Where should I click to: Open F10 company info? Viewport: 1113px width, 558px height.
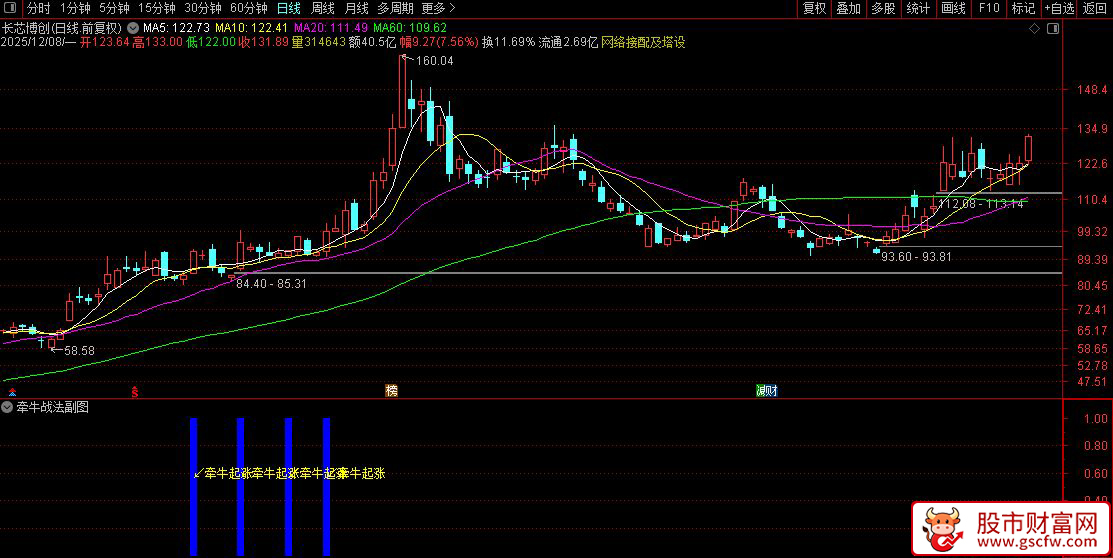click(x=989, y=9)
